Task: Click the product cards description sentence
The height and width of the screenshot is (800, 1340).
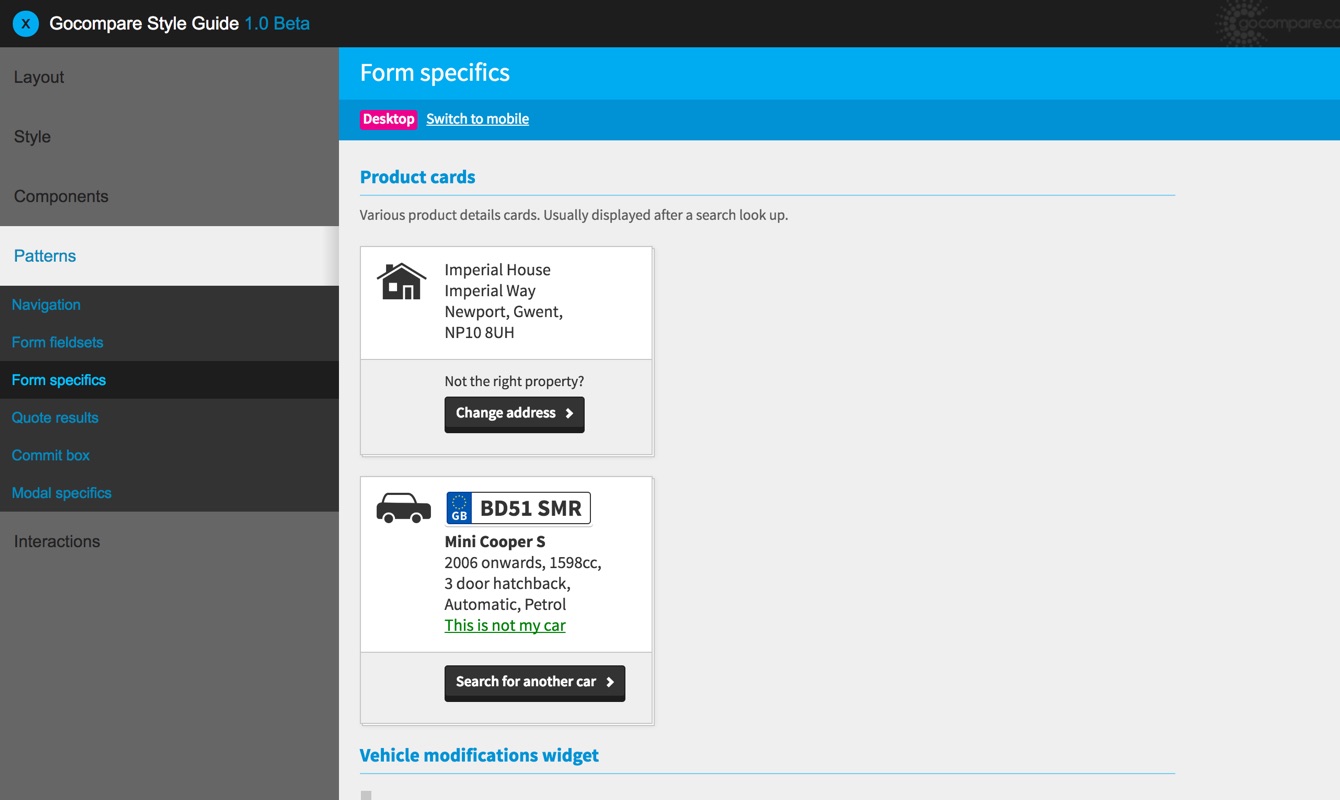Action: (x=574, y=215)
